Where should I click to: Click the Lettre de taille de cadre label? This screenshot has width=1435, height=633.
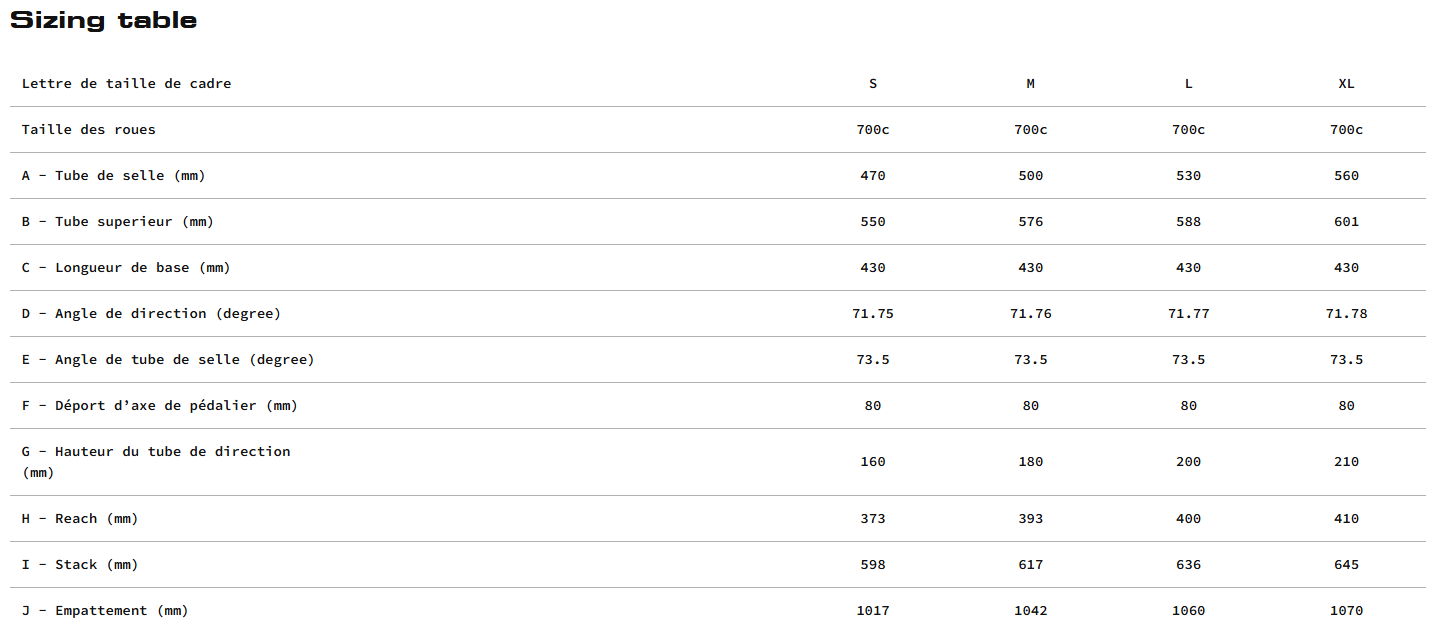click(x=127, y=84)
